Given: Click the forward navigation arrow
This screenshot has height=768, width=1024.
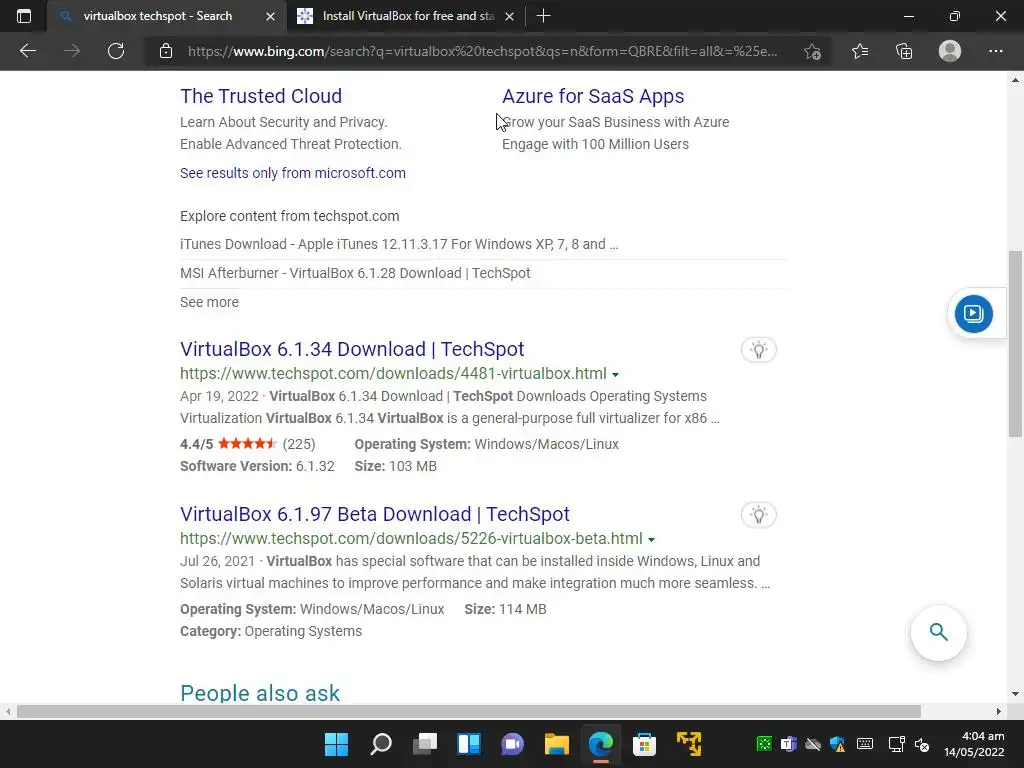Looking at the screenshot, I should click(72, 51).
